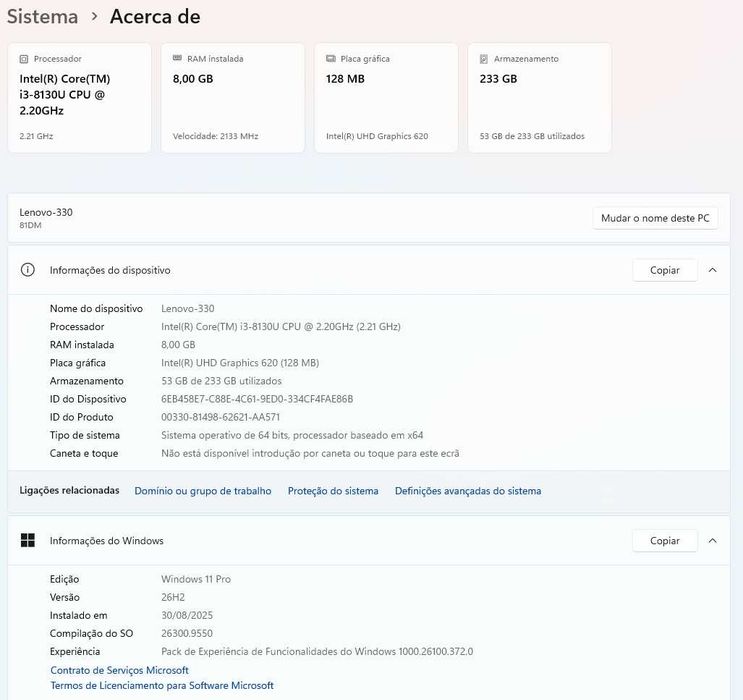Collapse the Informações do dispositivo section
Viewport: 743px width, 700px height.
coord(712,270)
